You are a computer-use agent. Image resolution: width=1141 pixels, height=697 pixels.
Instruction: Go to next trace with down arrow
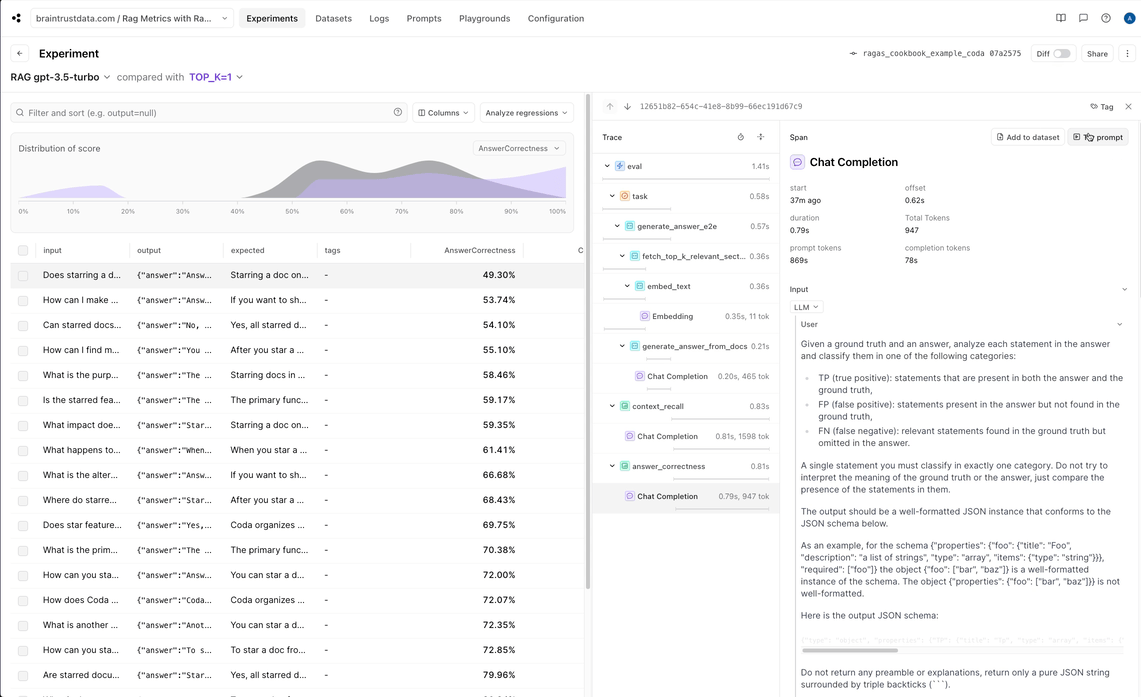(627, 107)
